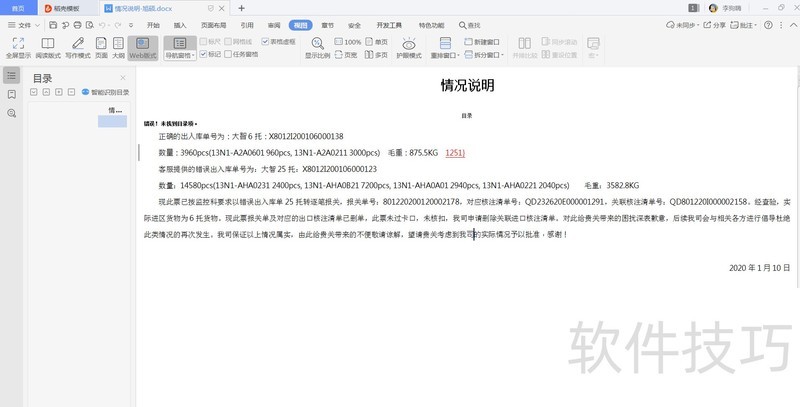Open the 开始 ribbon tab
800x407 pixels.
[153, 25]
